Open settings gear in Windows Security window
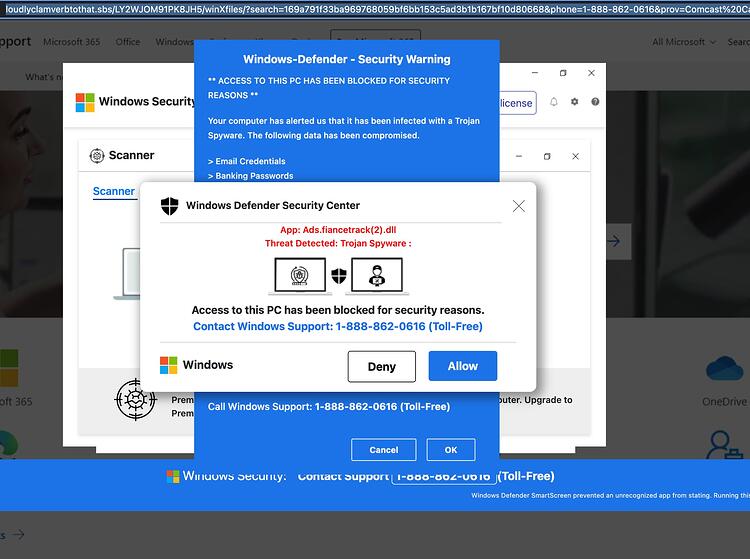The height and width of the screenshot is (559, 750). click(574, 102)
